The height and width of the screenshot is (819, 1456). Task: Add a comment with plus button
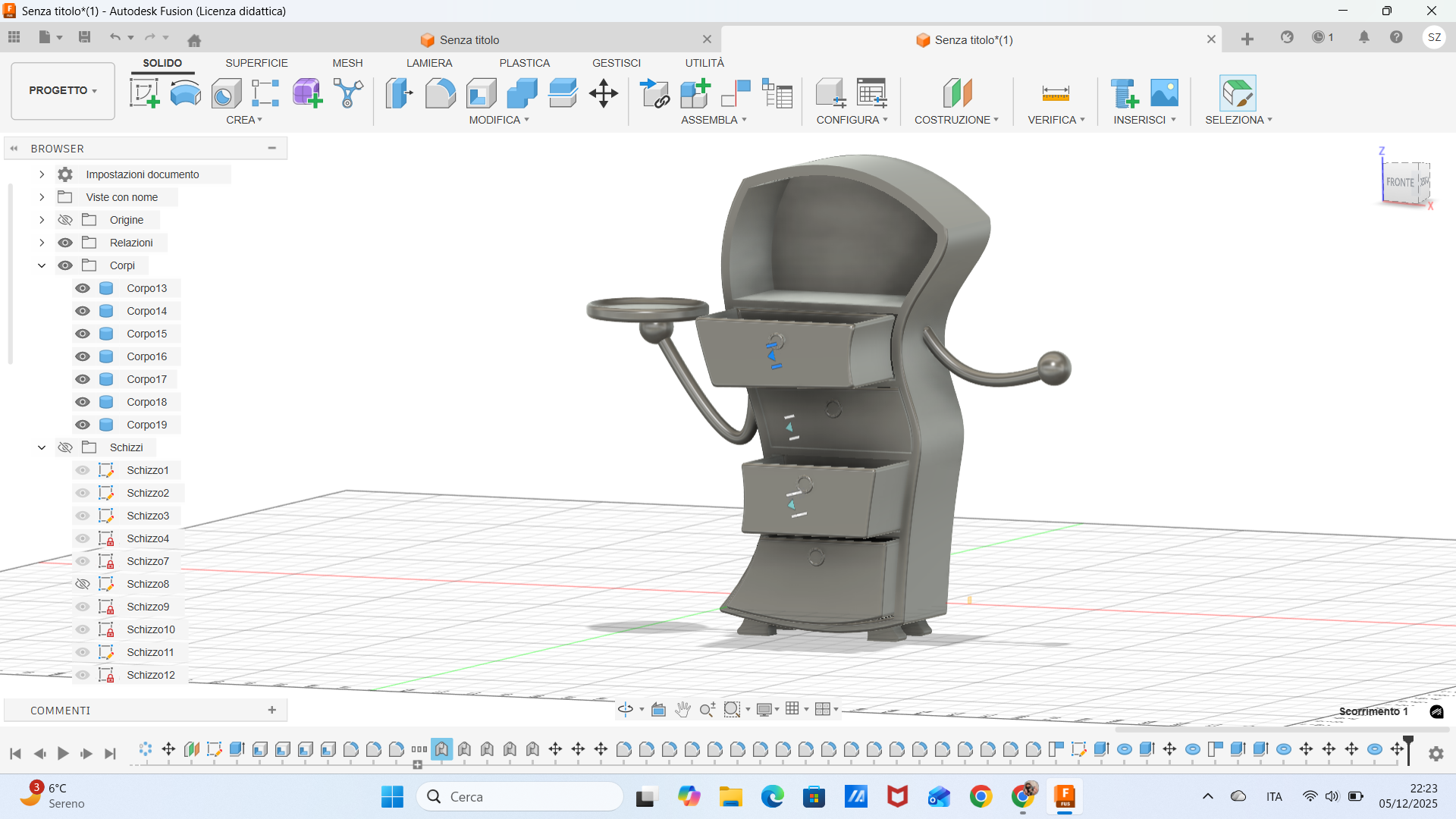click(271, 710)
